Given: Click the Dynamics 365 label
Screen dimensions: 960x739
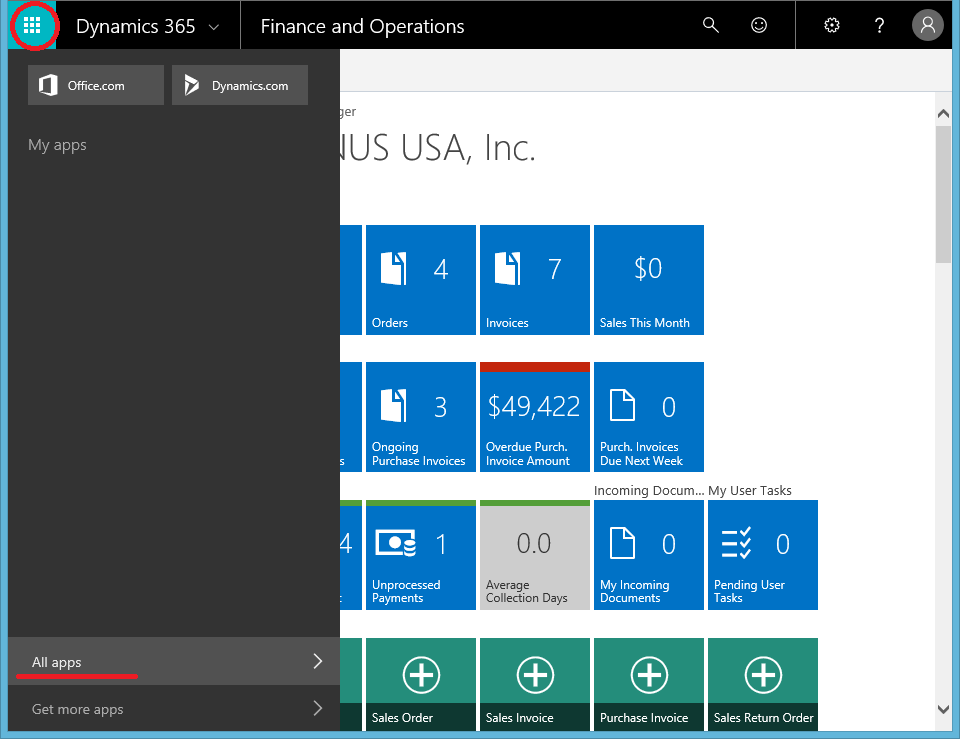Looking at the screenshot, I should coord(135,26).
